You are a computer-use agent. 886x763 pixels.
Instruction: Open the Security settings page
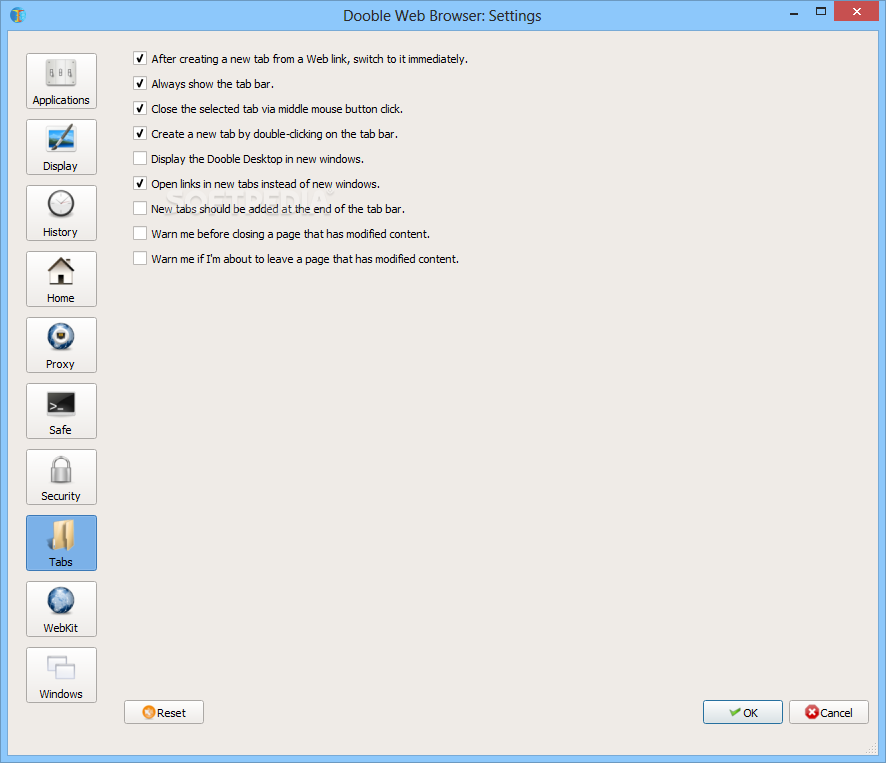click(x=61, y=477)
